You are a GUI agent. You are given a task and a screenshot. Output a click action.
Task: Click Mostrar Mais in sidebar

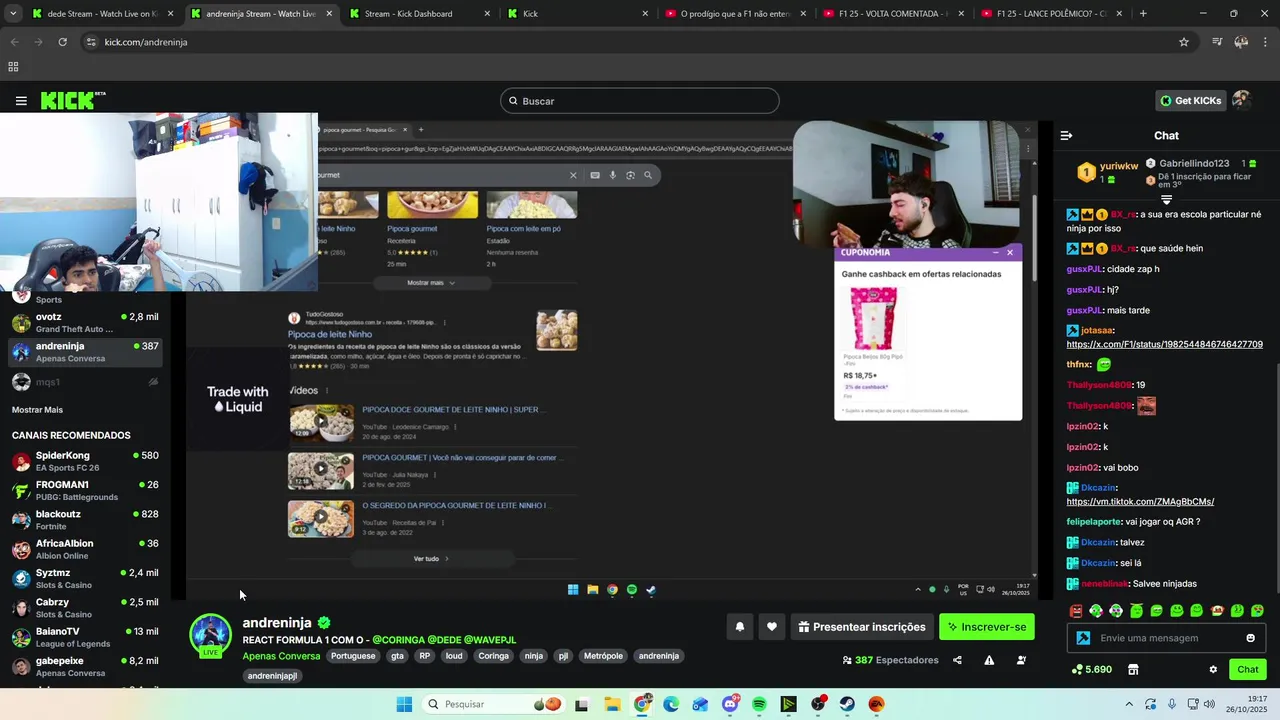[37, 410]
